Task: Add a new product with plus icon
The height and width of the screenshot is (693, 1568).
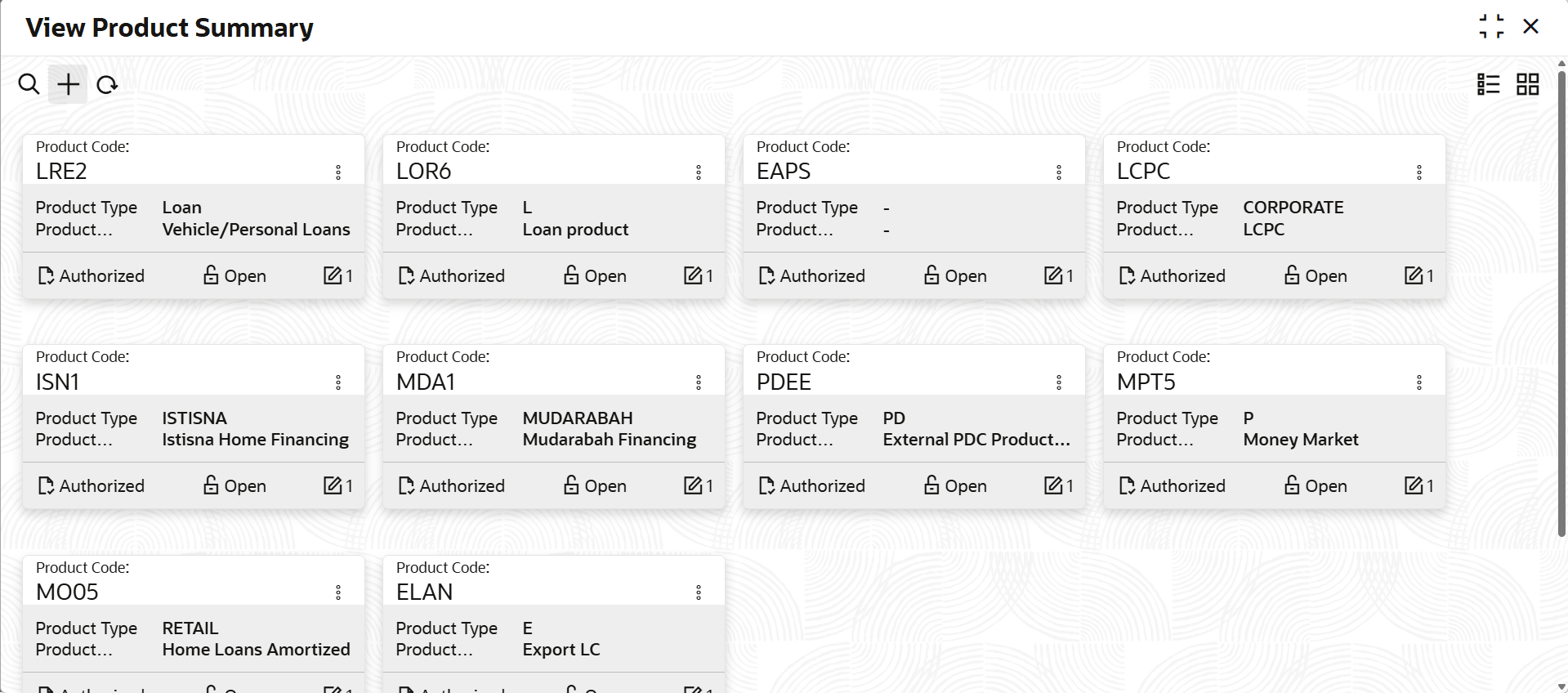Action: (69, 84)
